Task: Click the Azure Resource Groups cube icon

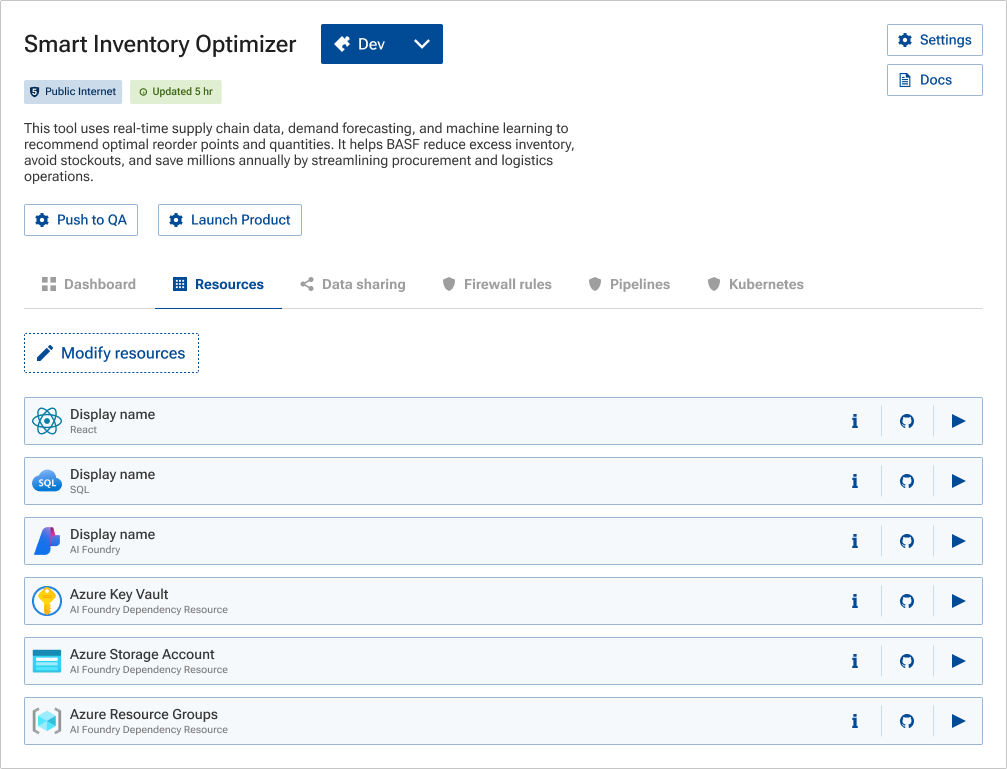Action: tap(47, 721)
